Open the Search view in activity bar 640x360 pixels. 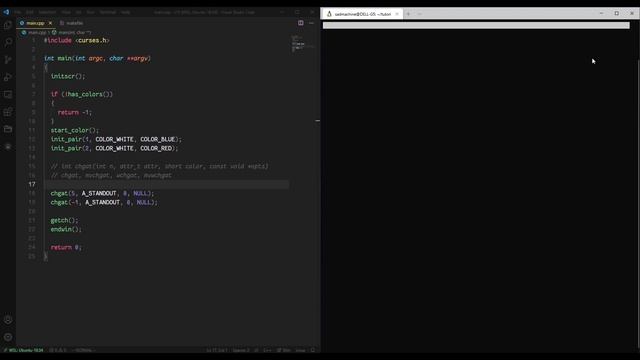(x=8, y=42)
